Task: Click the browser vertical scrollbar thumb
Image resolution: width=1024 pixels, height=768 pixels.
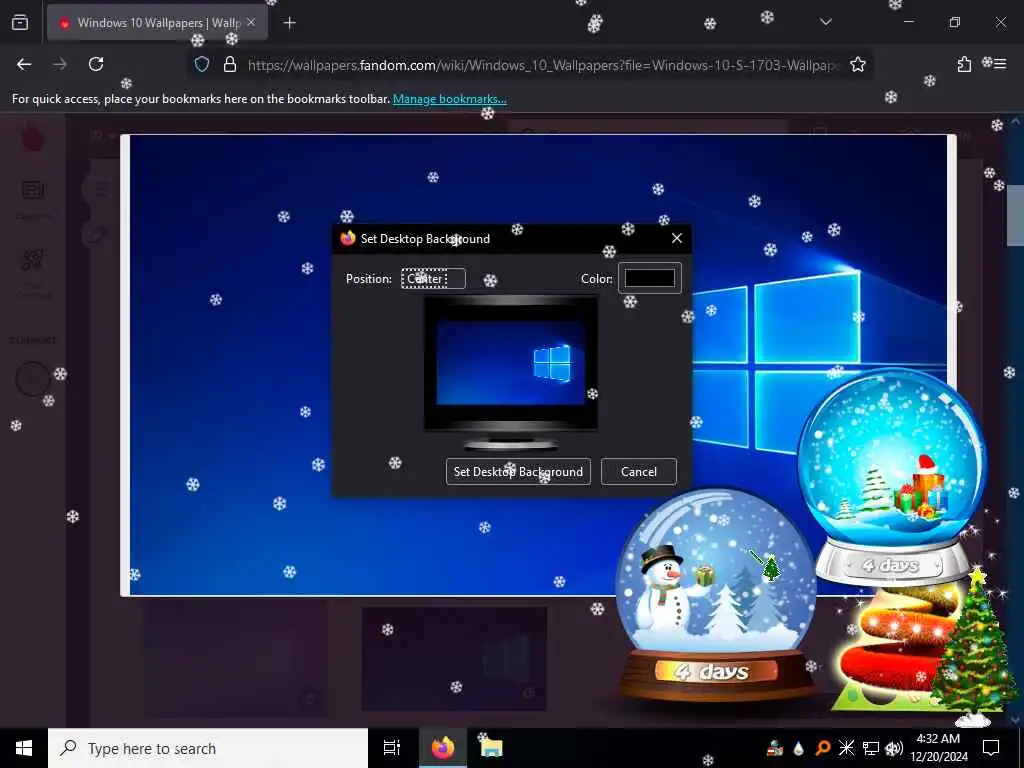Action: click(1015, 216)
